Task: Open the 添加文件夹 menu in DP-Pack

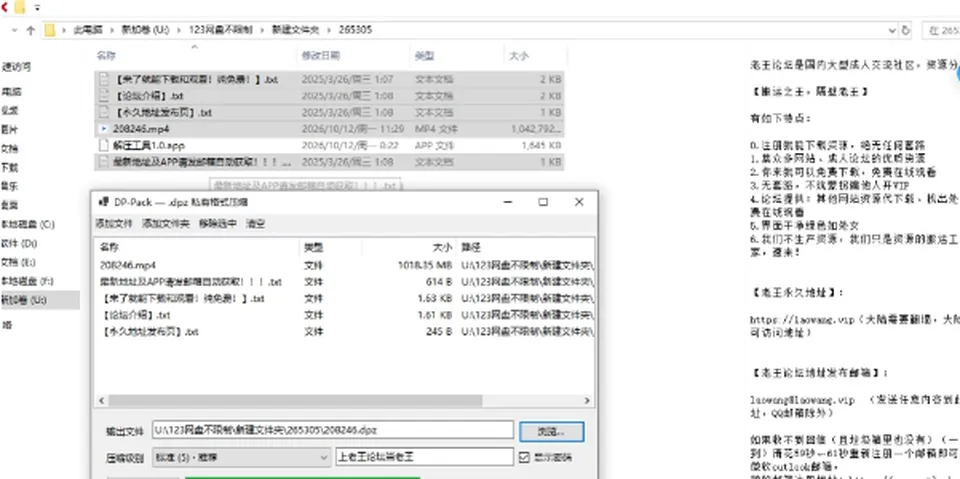Action: point(165,224)
